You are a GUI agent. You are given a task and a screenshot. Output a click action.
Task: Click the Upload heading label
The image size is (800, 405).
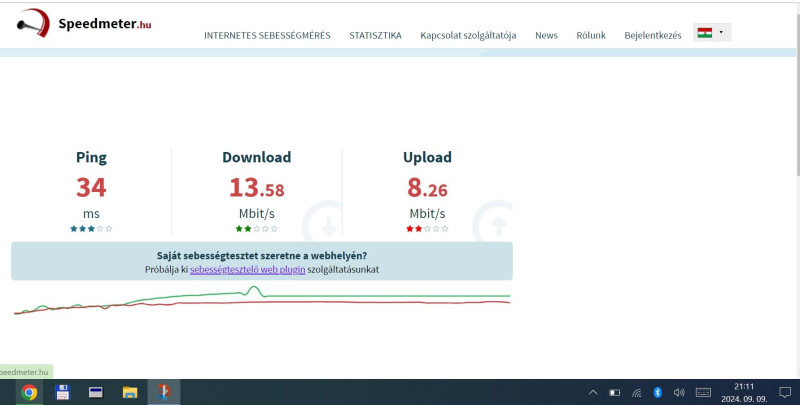point(427,157)
